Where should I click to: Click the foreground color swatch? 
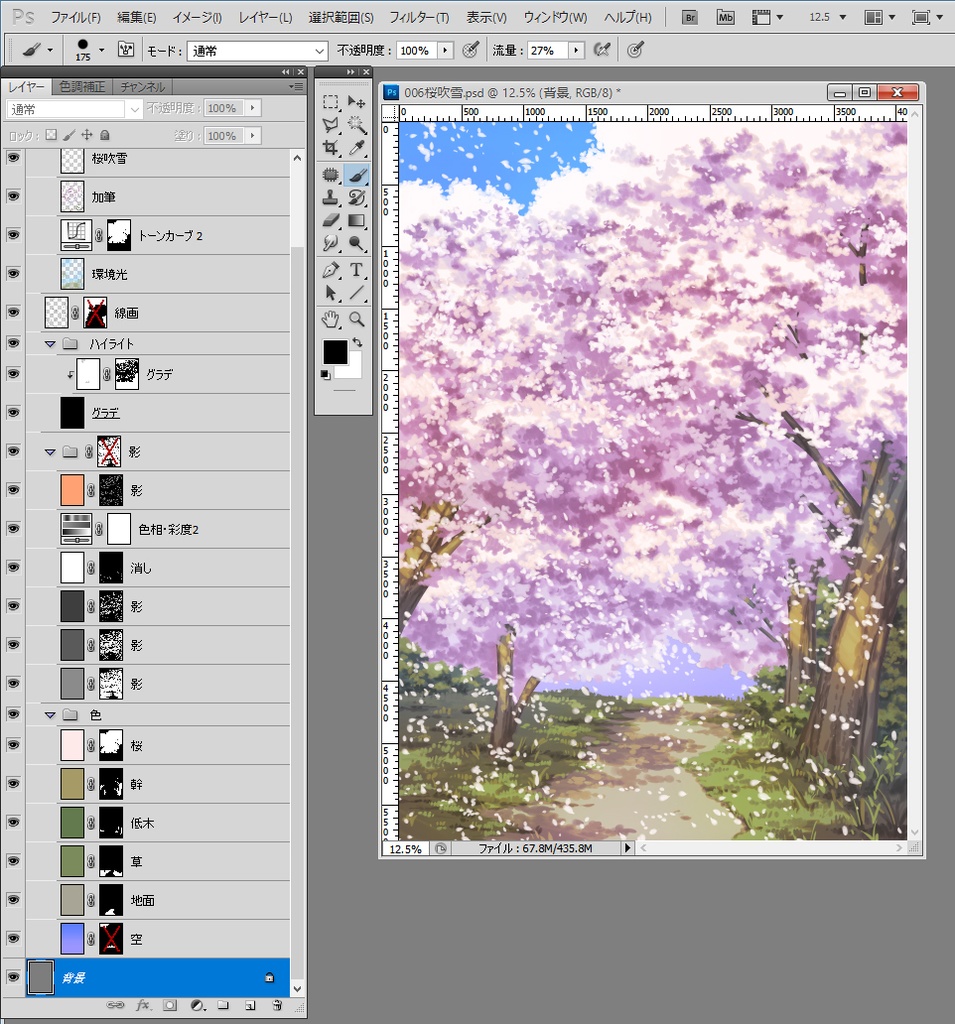334,352
